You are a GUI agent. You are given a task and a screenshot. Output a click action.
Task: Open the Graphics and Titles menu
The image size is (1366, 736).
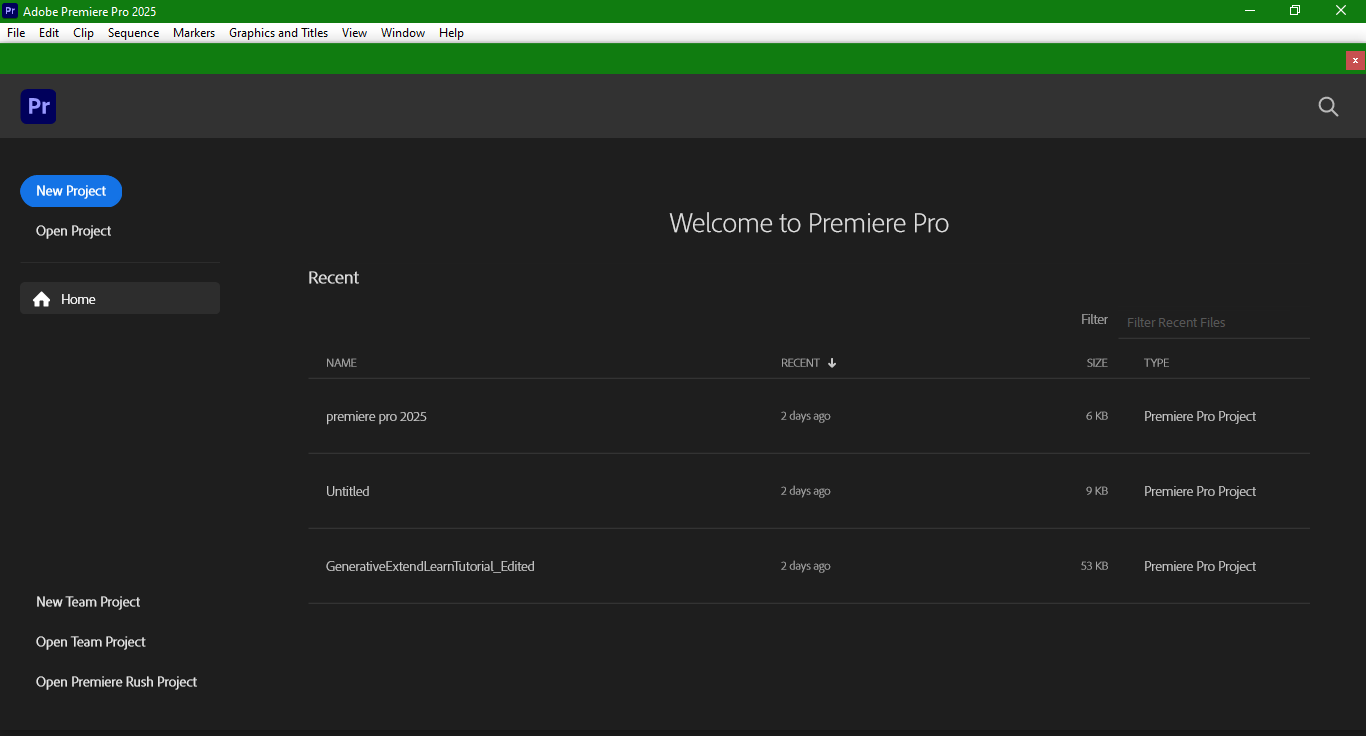(278, 33)
